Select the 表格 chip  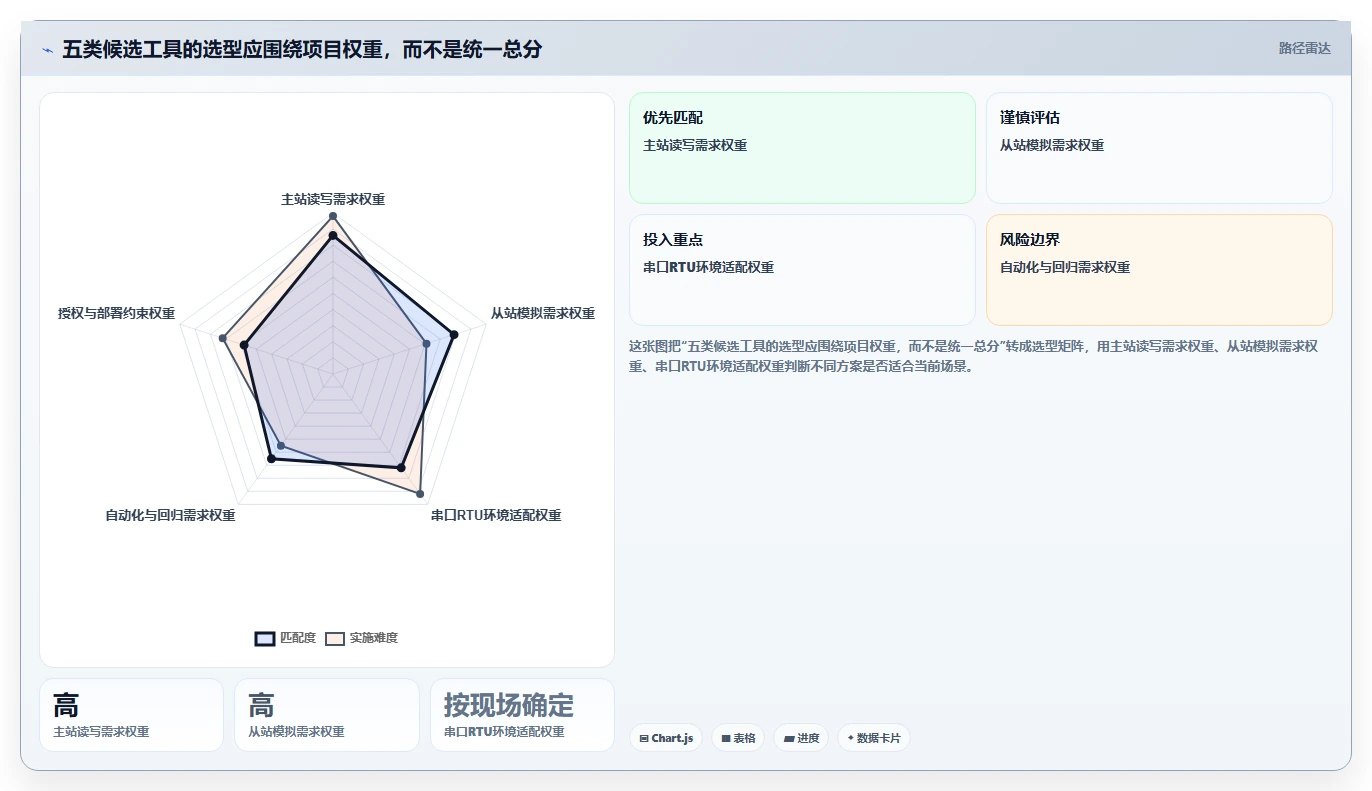point(738,738)
